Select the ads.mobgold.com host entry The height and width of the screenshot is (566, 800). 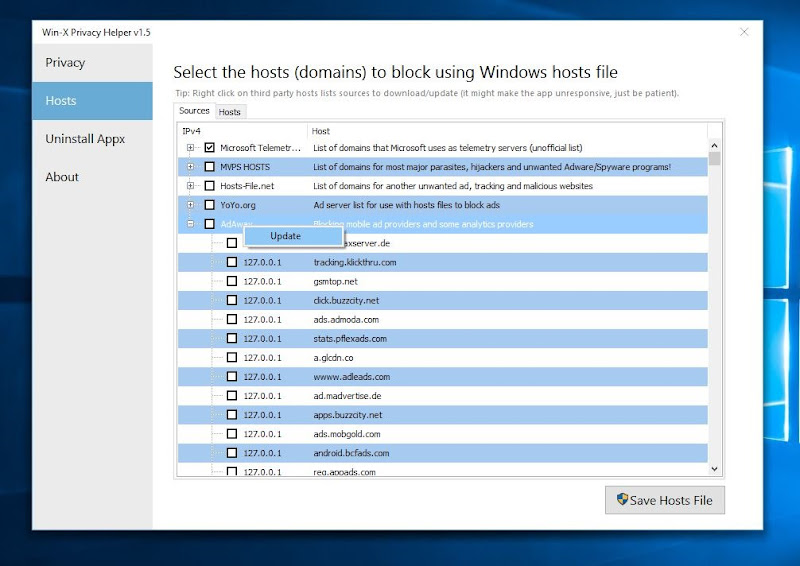click(x=346, y=434)
